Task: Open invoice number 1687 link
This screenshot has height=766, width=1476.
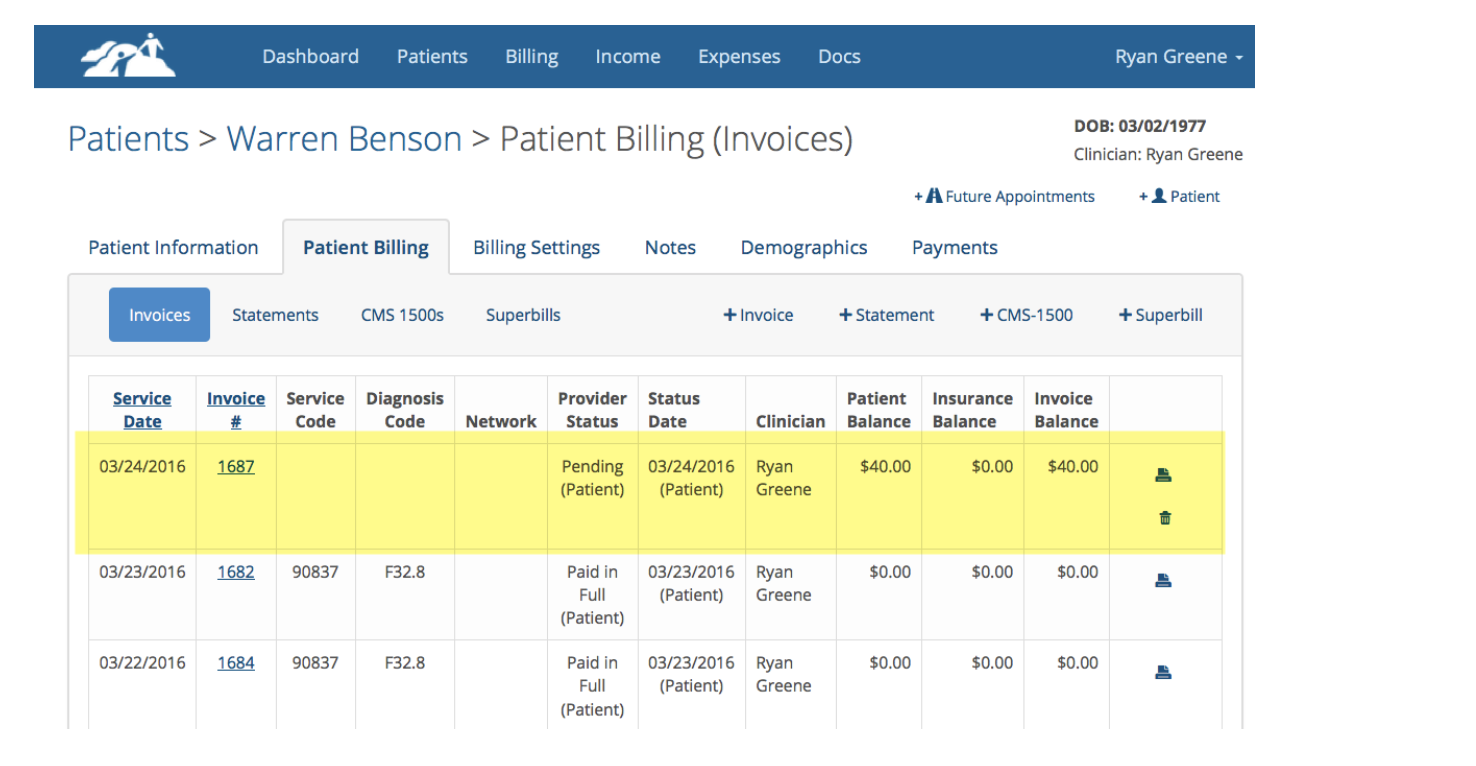Action: tap(236, 466)
